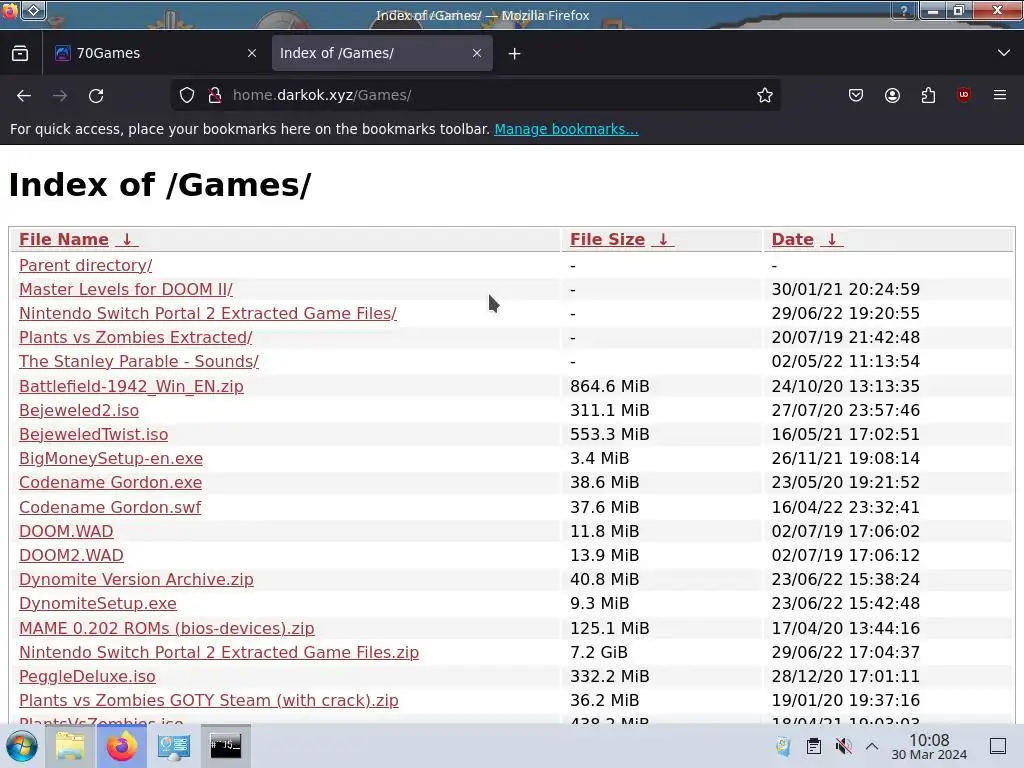Download Codename Gordon.swf
Screen dimensions: 1024x768
click(x=110, y=507)
